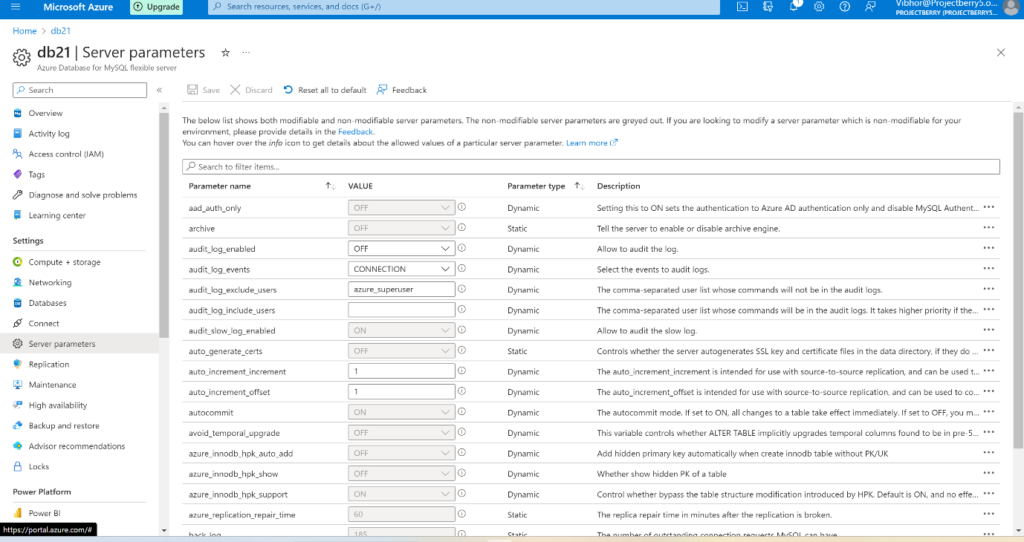Viewport: 1024px width, 542px height.
Task: Open archive value dropdown
Action: [x=401, y=228]
